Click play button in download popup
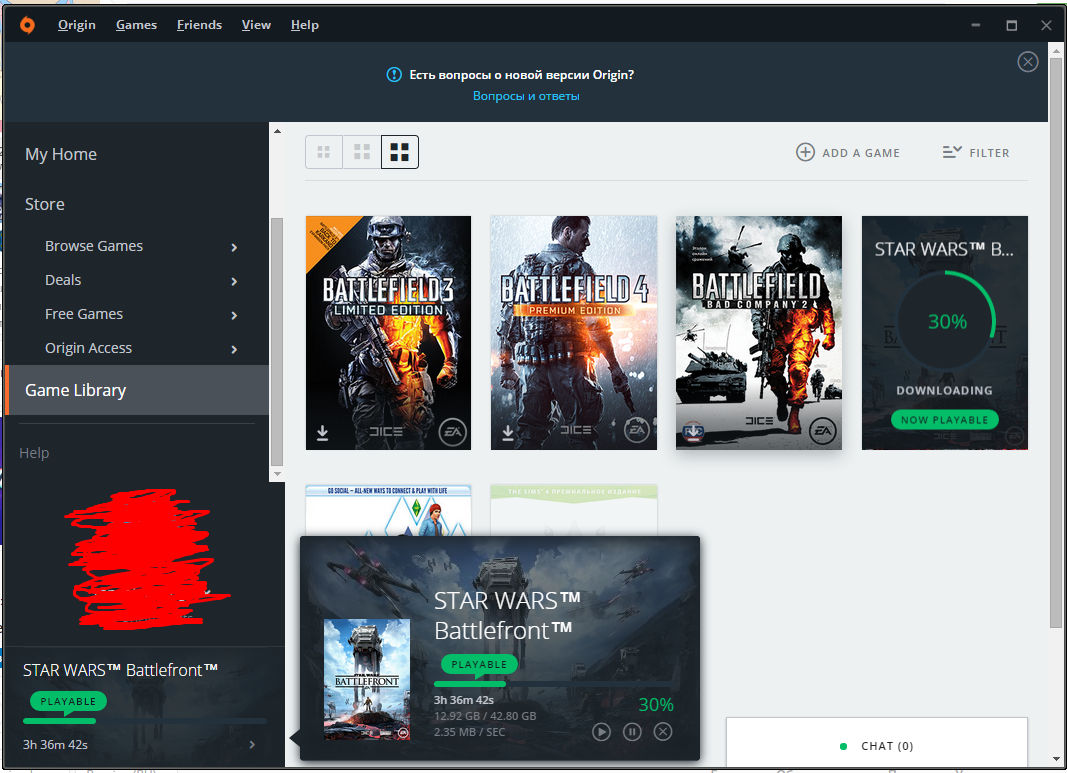 click(601, 732)
